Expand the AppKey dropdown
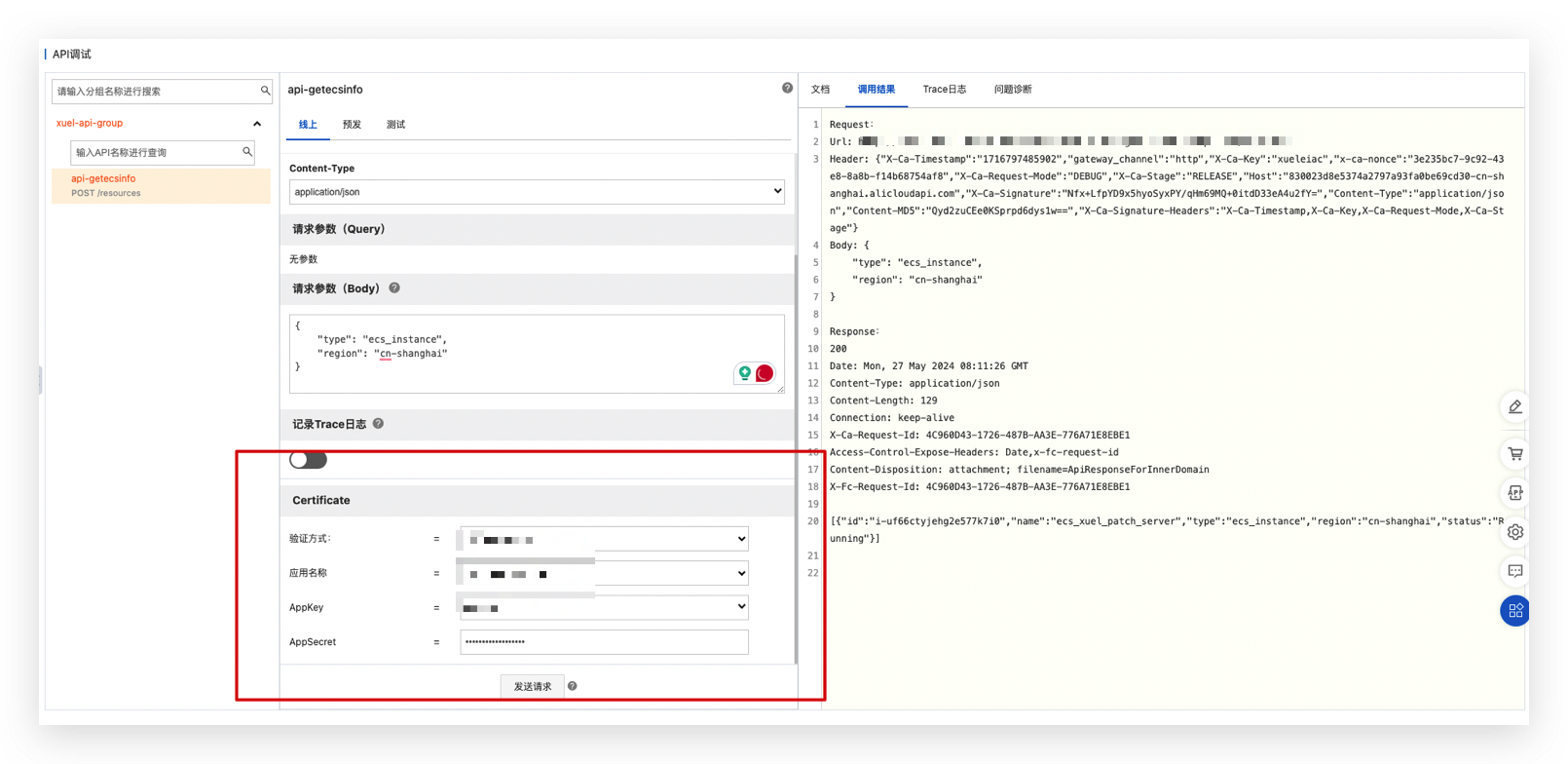The width and height of the screenshot is (1568, 764). coord(604,607)
